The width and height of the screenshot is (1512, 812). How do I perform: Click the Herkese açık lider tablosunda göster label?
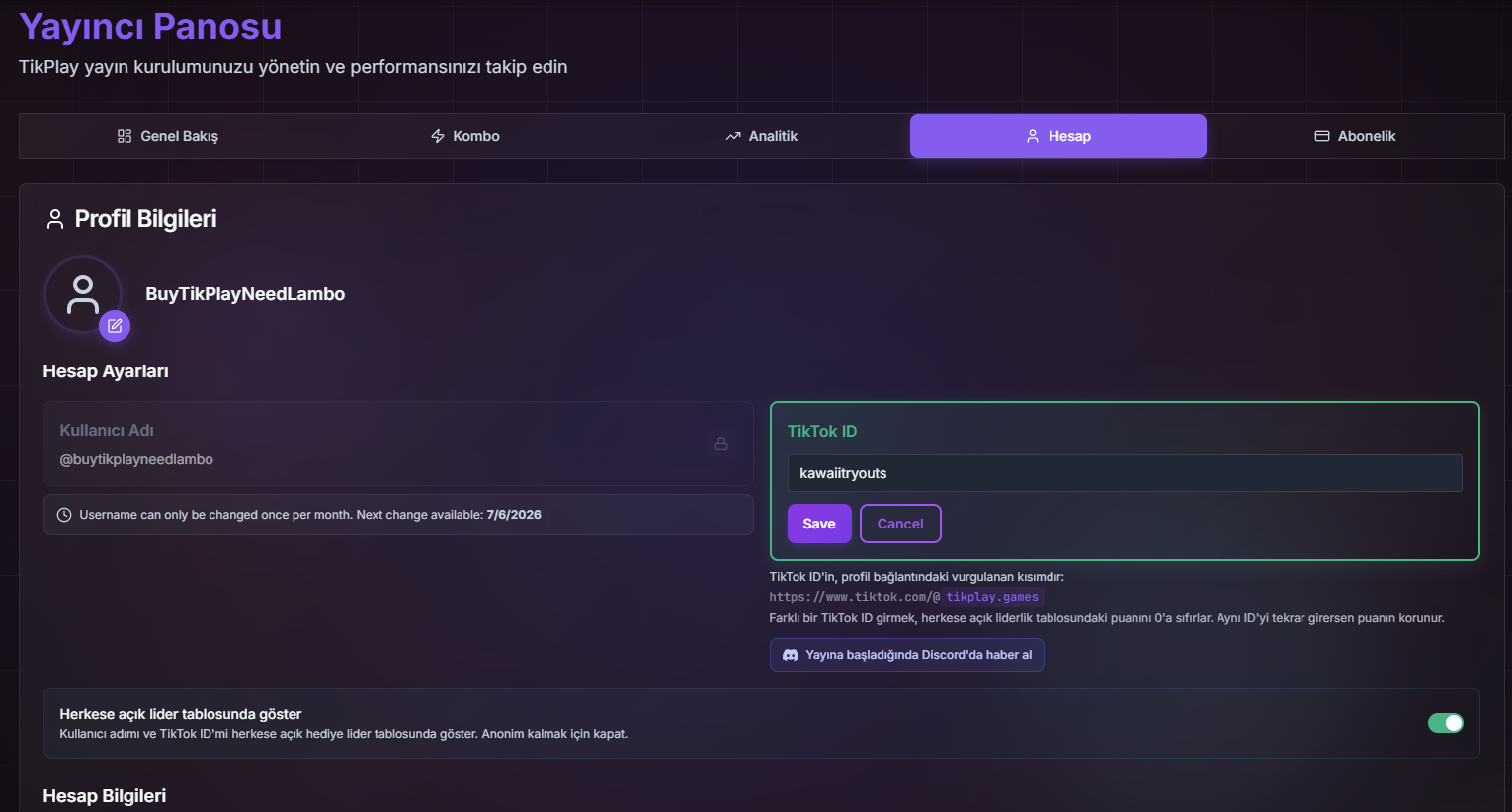(181, 714)
